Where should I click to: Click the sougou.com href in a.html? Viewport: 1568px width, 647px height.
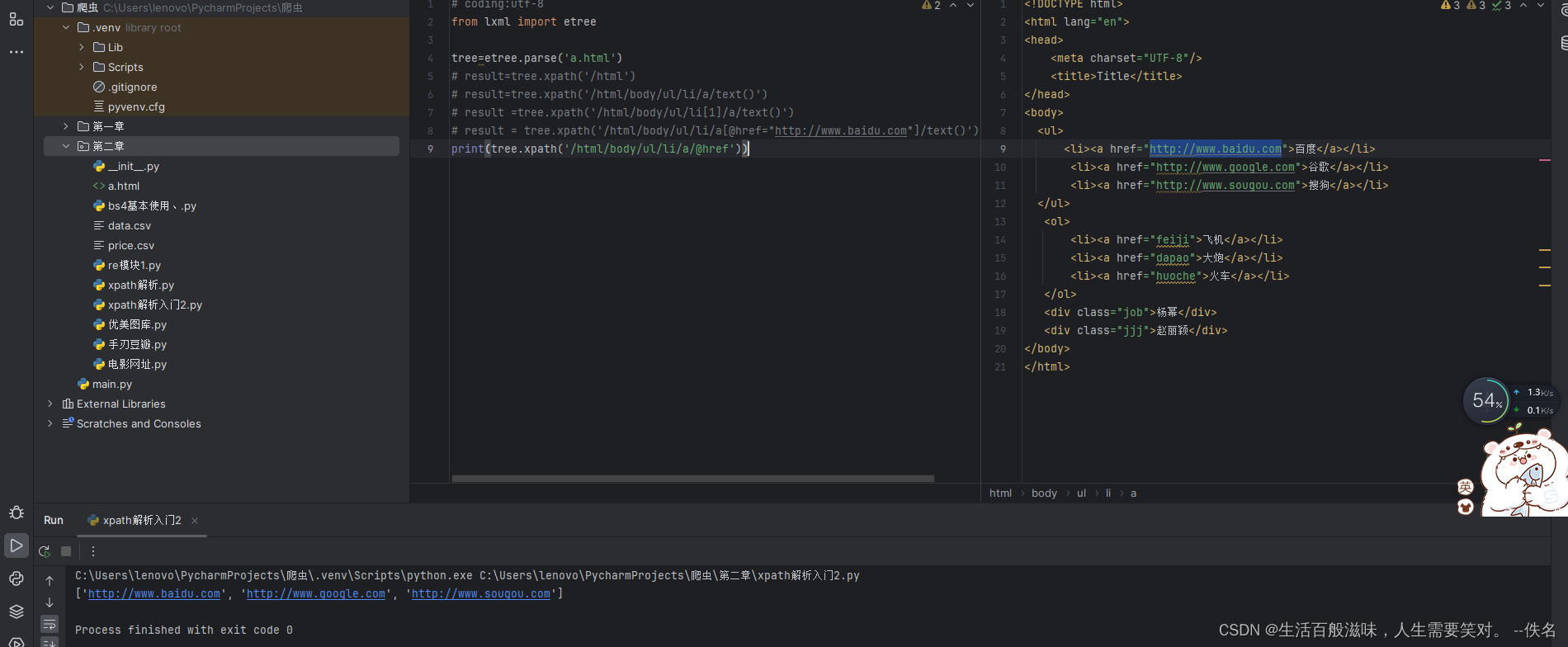1226,186
